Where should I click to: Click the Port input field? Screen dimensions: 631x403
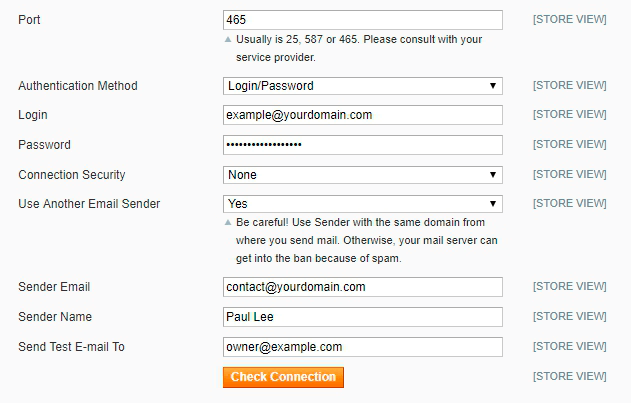pos(362,20)
